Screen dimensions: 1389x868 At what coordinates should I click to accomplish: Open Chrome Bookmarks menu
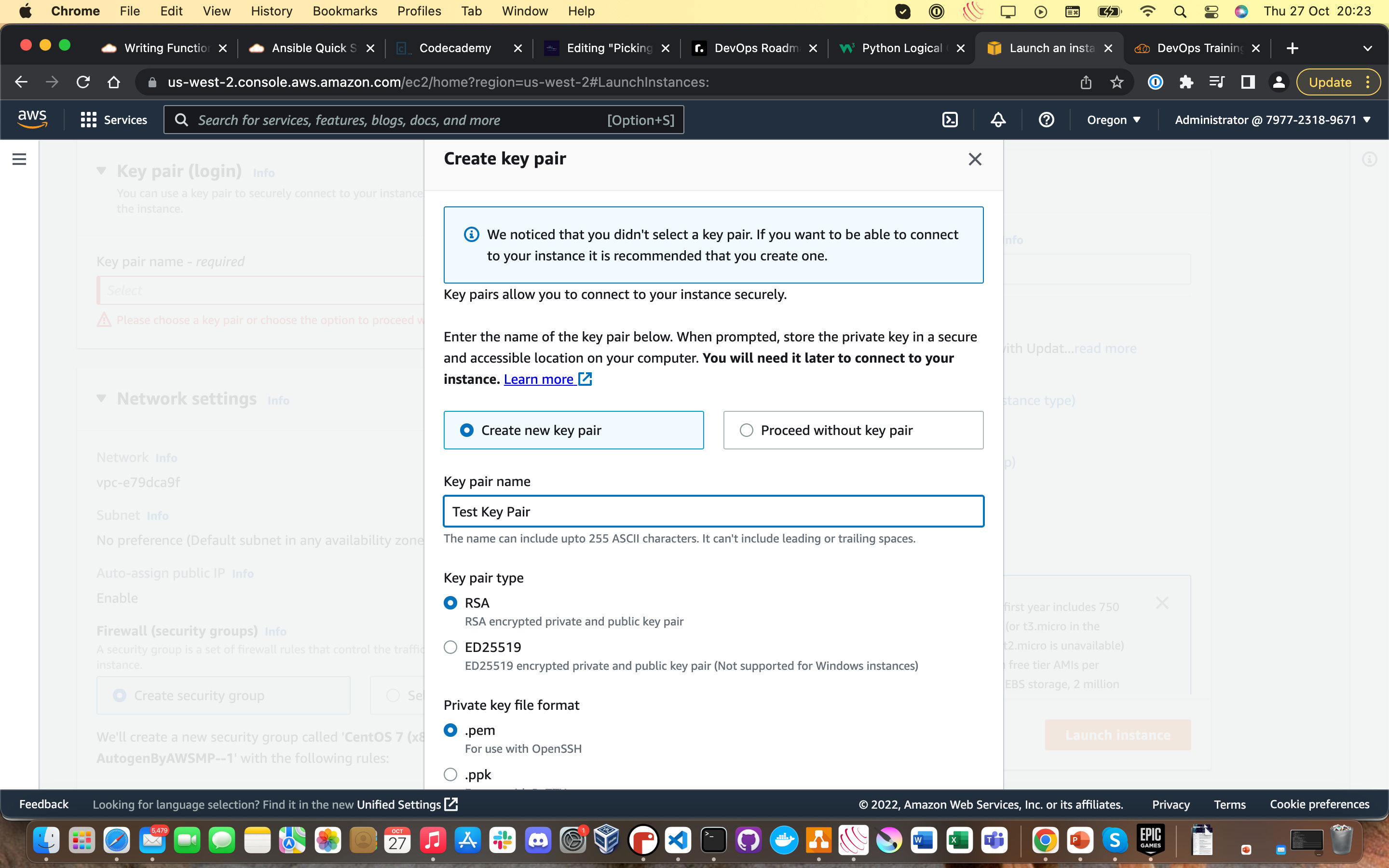point(344,11)
